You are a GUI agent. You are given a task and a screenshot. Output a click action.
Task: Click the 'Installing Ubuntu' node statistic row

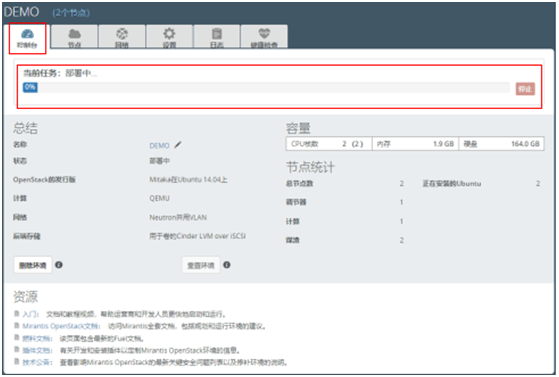point(481,184)
